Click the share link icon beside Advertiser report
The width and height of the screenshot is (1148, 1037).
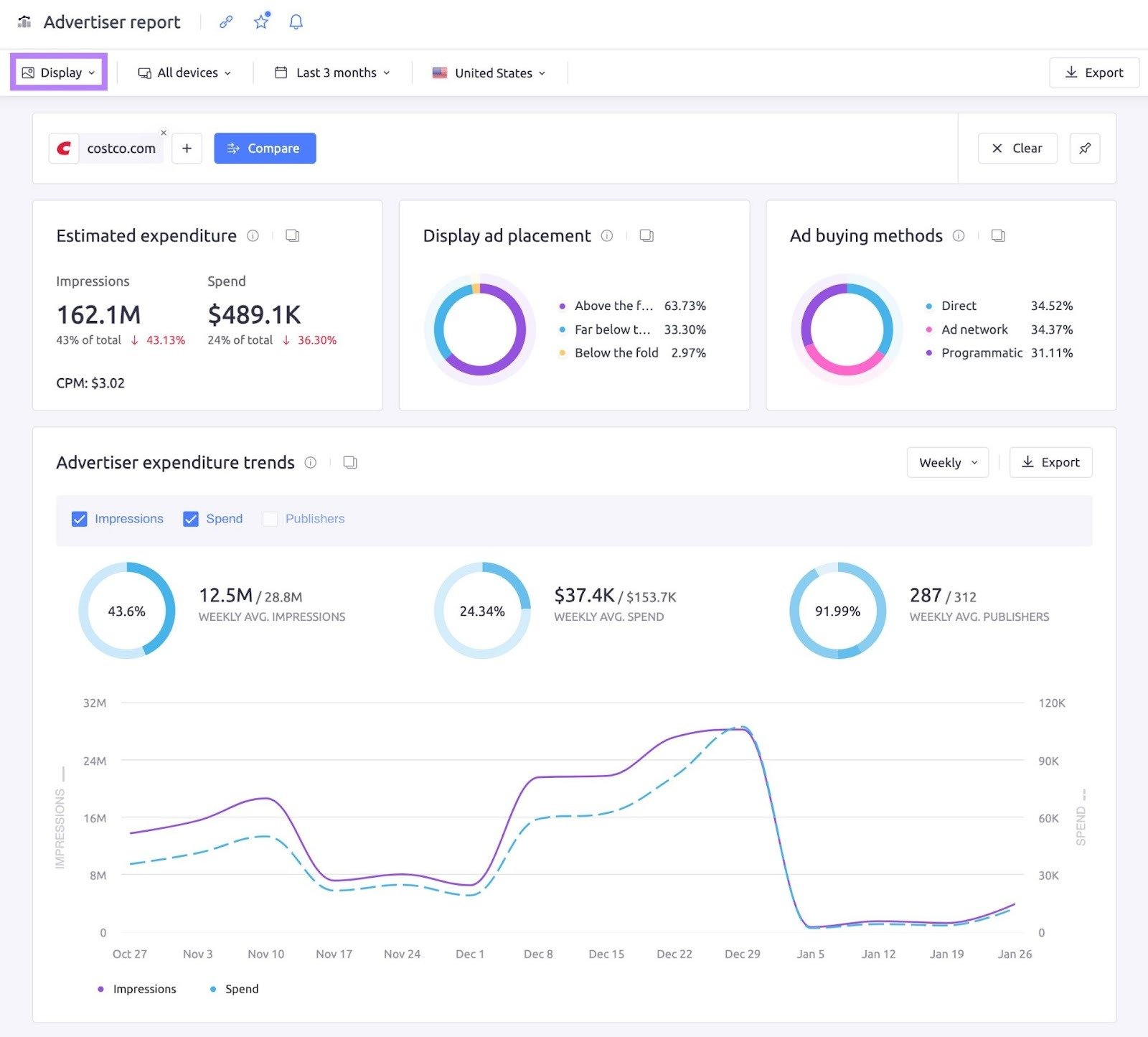click(x=226, y=22)
